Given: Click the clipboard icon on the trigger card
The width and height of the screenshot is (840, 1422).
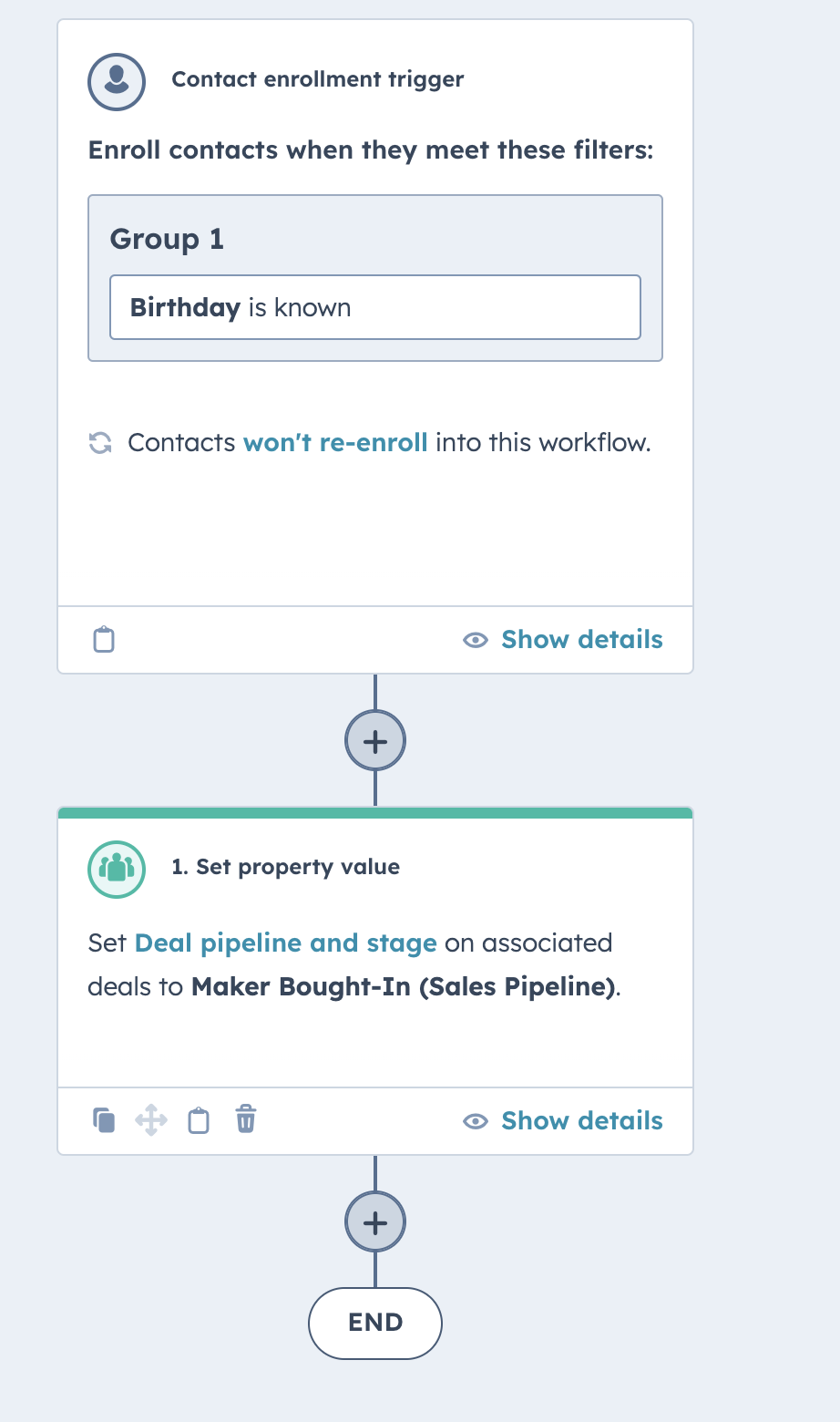Looking at the screenshot, I should click(x=103, y=639).
